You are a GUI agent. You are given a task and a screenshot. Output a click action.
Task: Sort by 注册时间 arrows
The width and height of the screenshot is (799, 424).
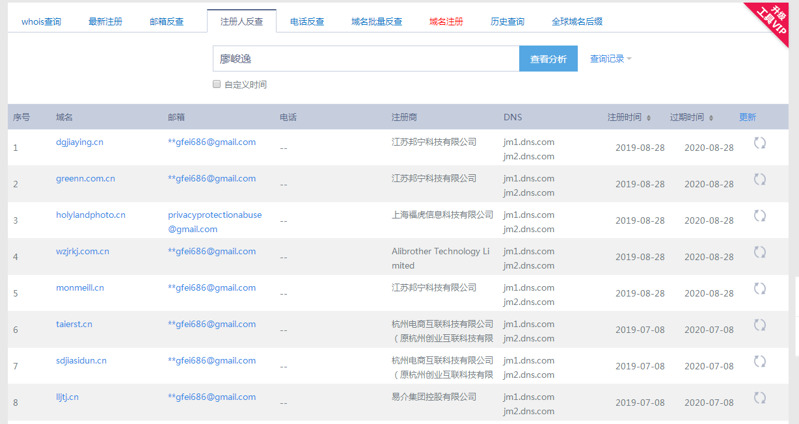[649, 118]
